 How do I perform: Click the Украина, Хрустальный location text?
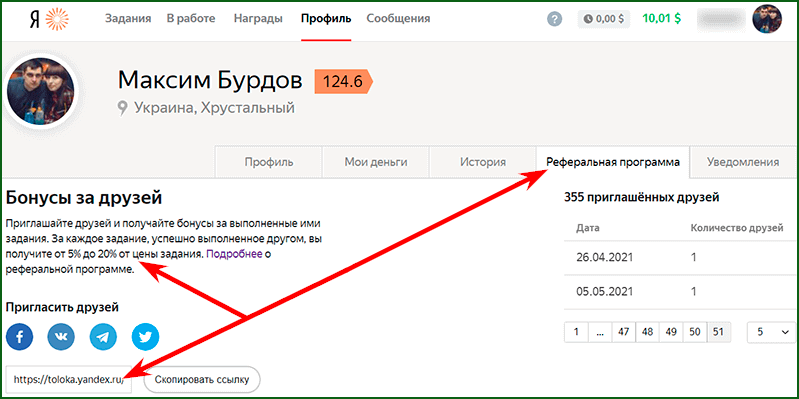(214, 108)
